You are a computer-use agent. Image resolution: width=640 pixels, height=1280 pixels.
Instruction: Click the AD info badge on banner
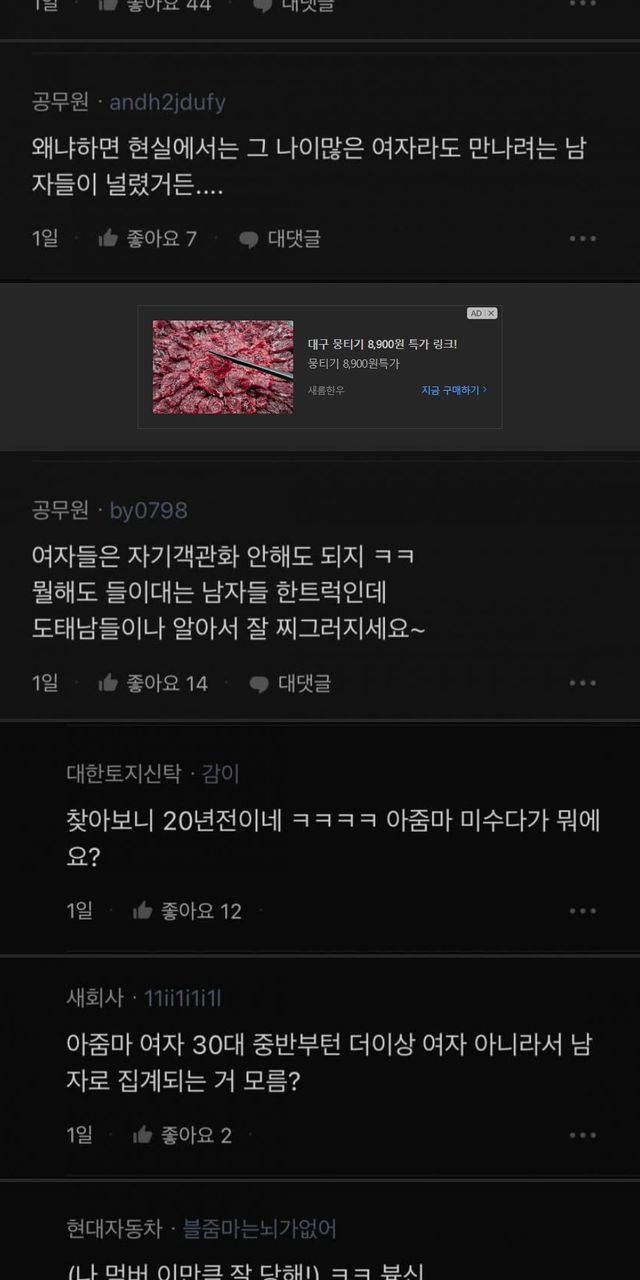click(x=476, y=313)
